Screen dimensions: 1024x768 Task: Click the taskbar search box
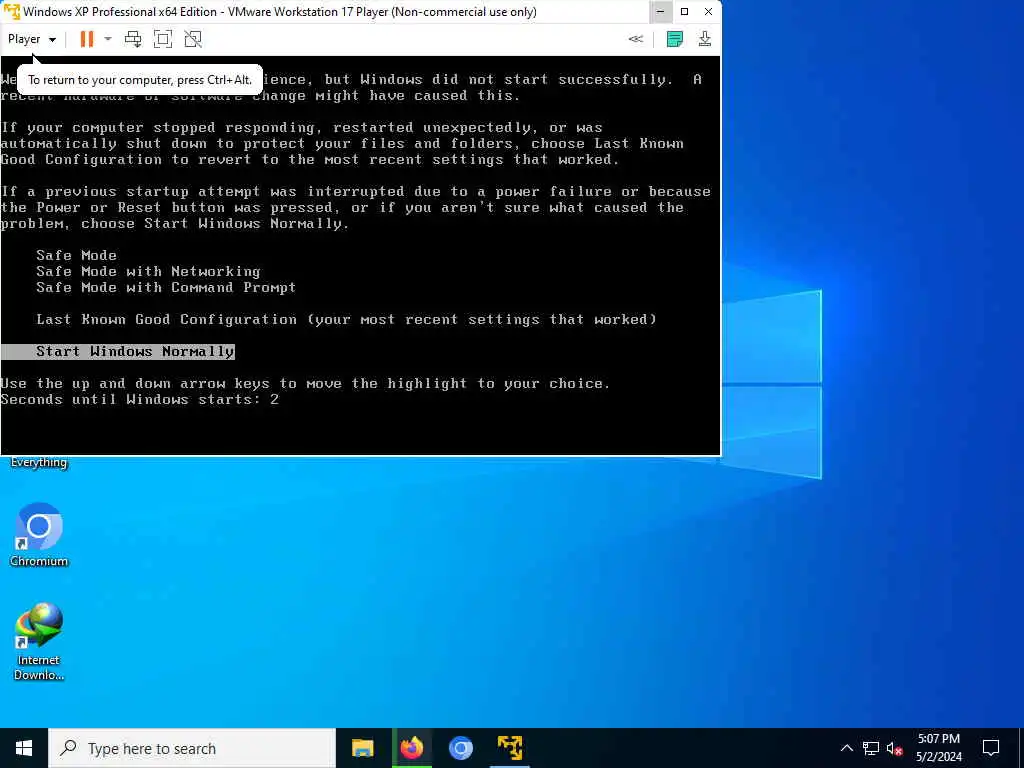click(x=192, y=748)
